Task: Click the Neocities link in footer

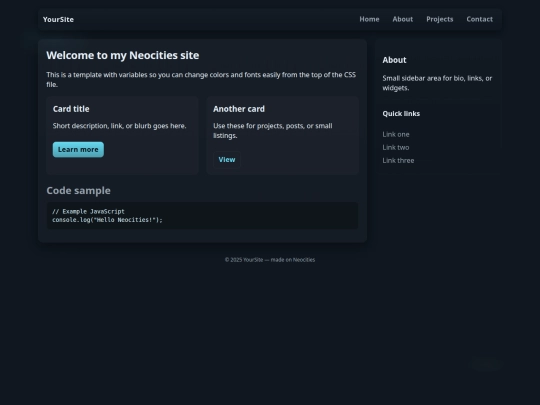Action: click(x=304, y=260)
